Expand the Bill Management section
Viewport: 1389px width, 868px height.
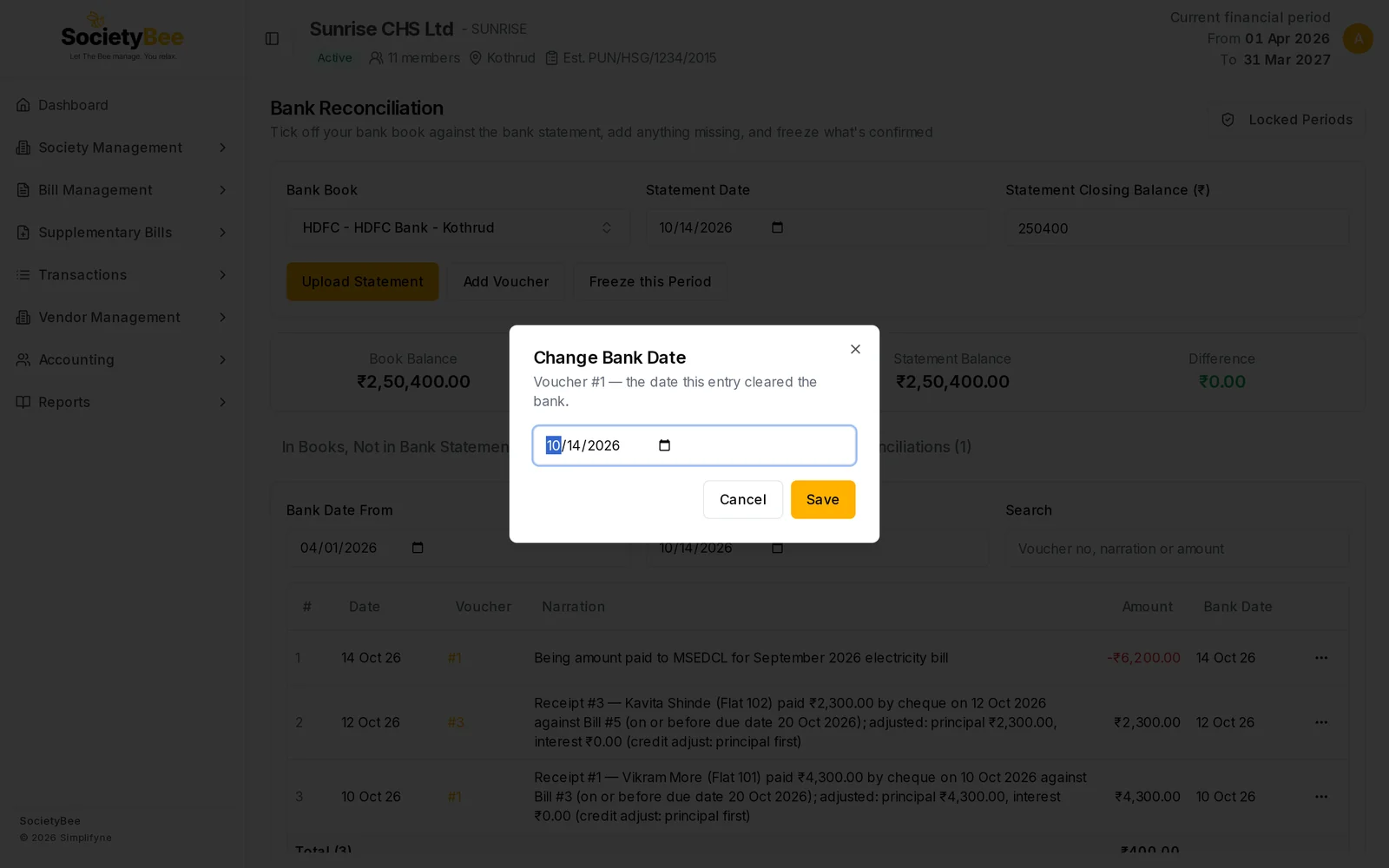(x=122, y=190)
